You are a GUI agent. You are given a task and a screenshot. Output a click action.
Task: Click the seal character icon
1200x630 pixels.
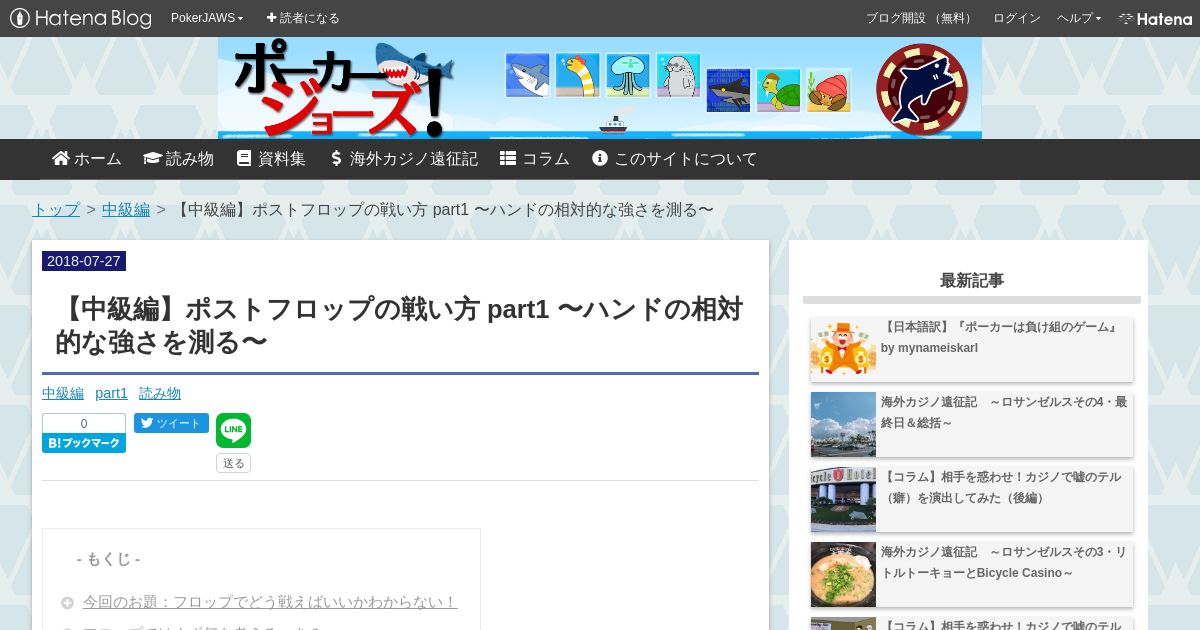(678, 75)
